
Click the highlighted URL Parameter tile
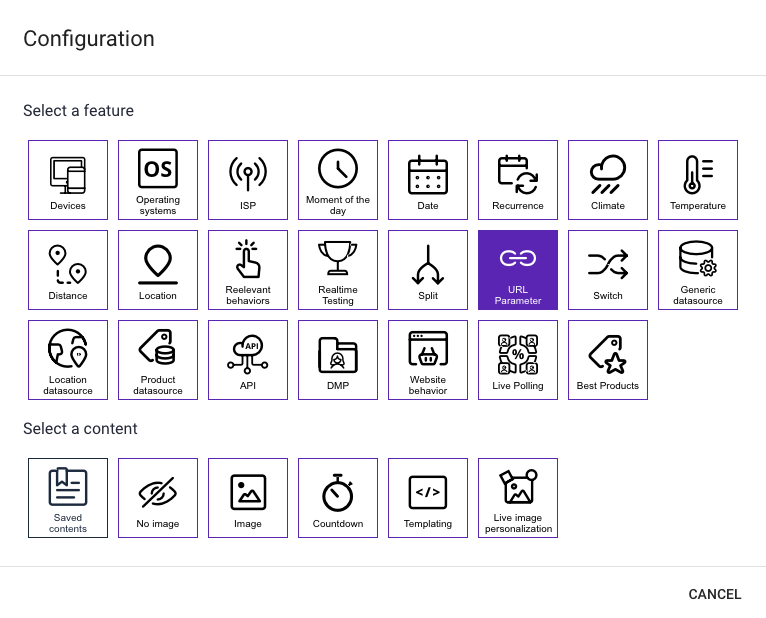518,270
